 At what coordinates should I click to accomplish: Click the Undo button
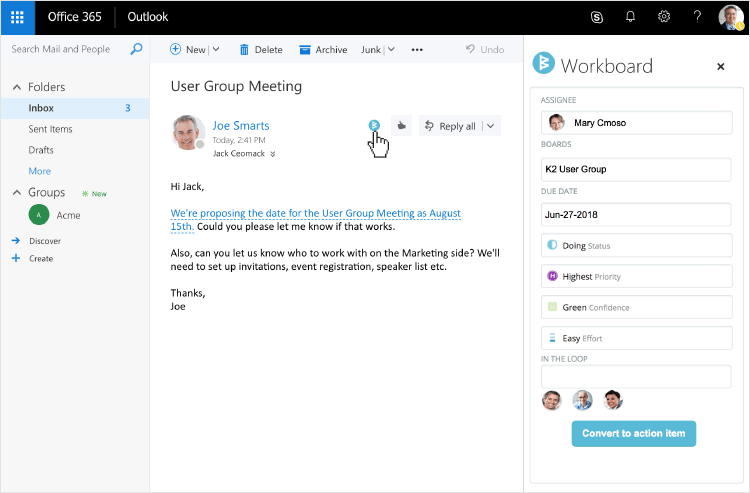point(485,49)
